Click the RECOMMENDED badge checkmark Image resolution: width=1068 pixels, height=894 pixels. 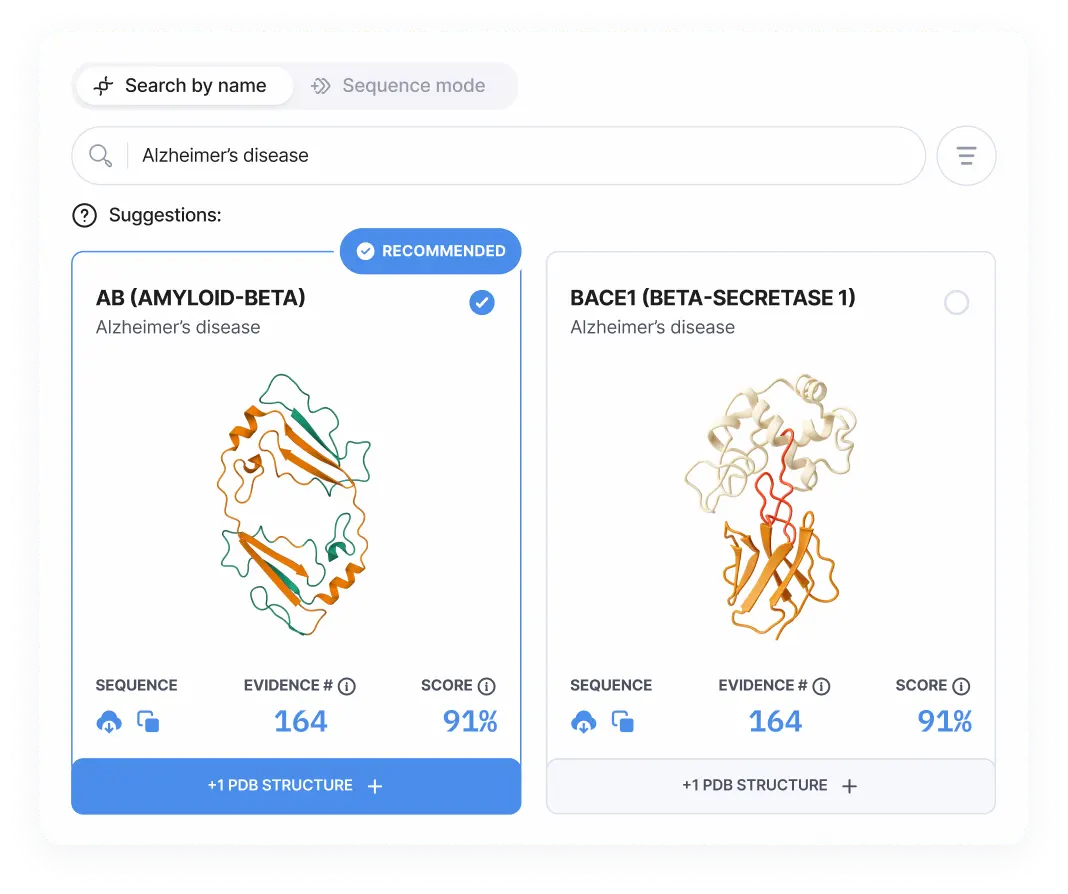click(x=366, y=251)
